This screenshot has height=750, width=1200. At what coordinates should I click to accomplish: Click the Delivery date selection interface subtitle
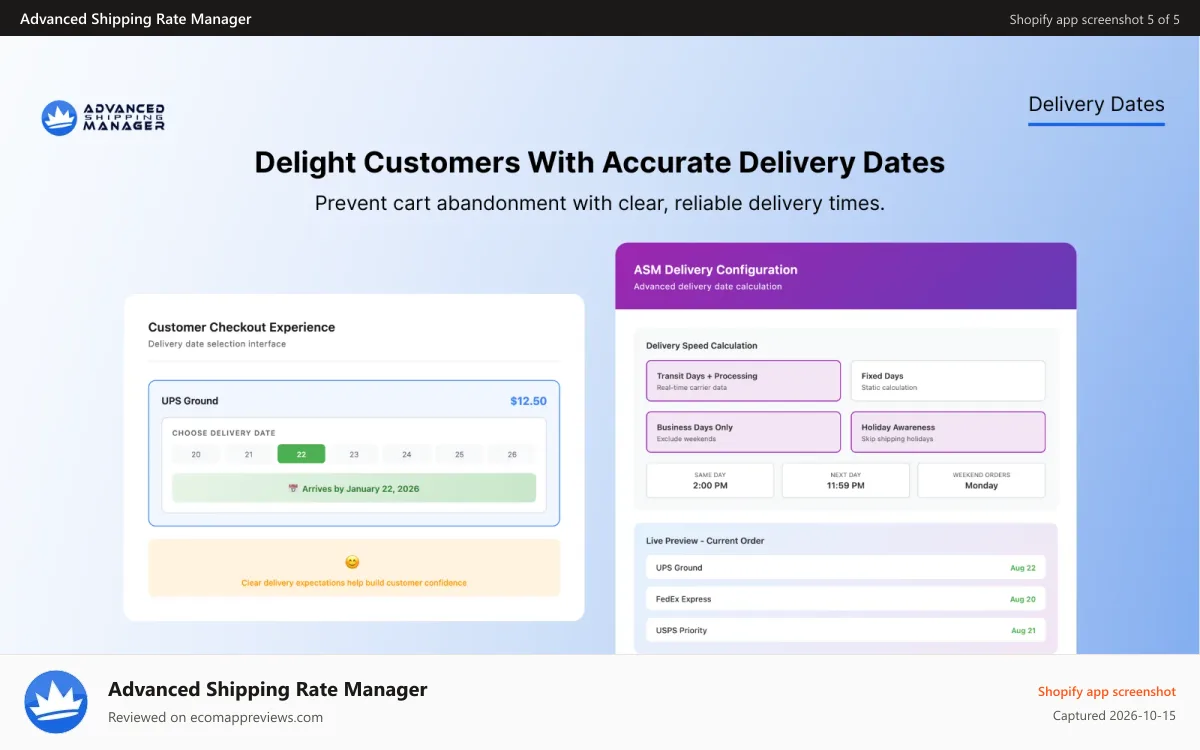(217, 344)
